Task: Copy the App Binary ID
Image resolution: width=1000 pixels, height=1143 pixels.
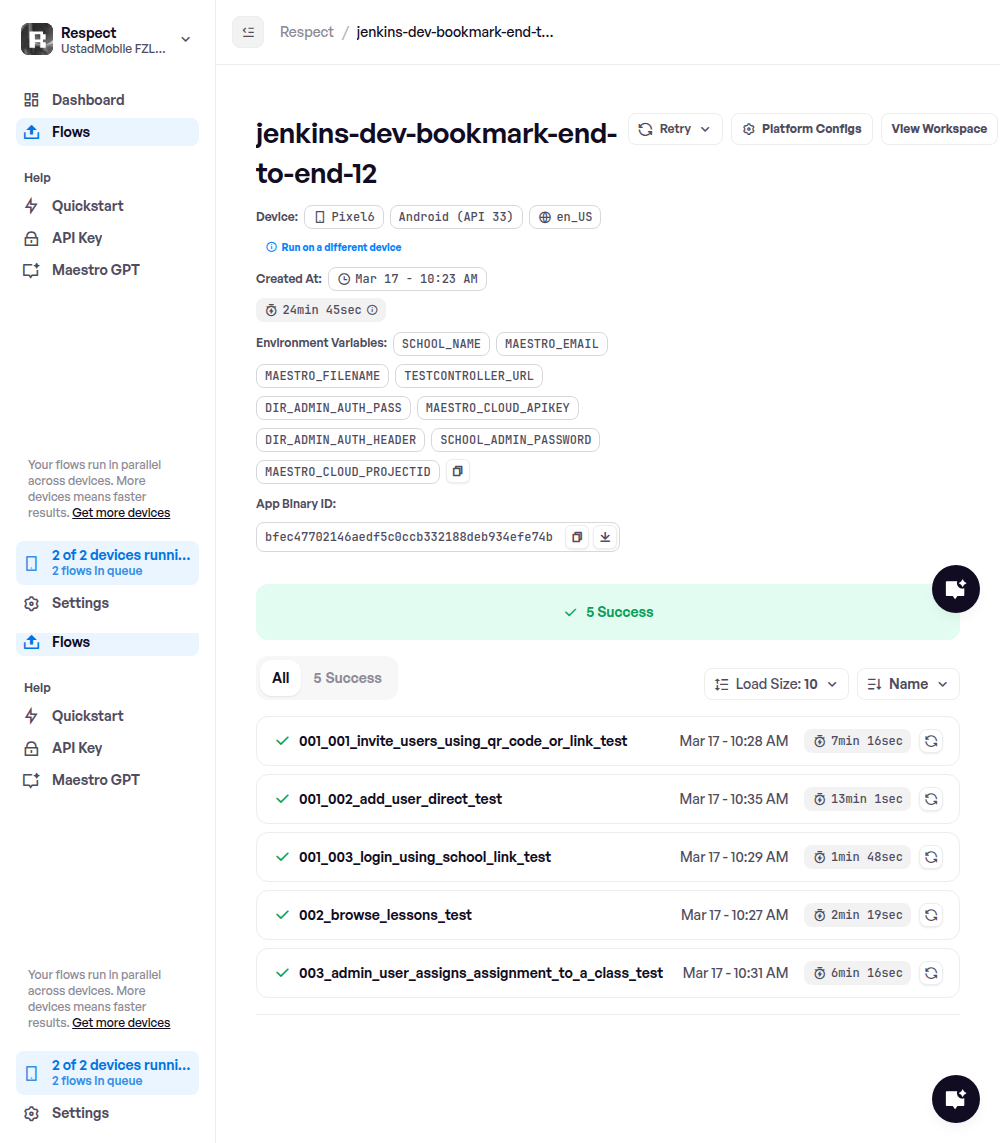Action: coord(577,537)
